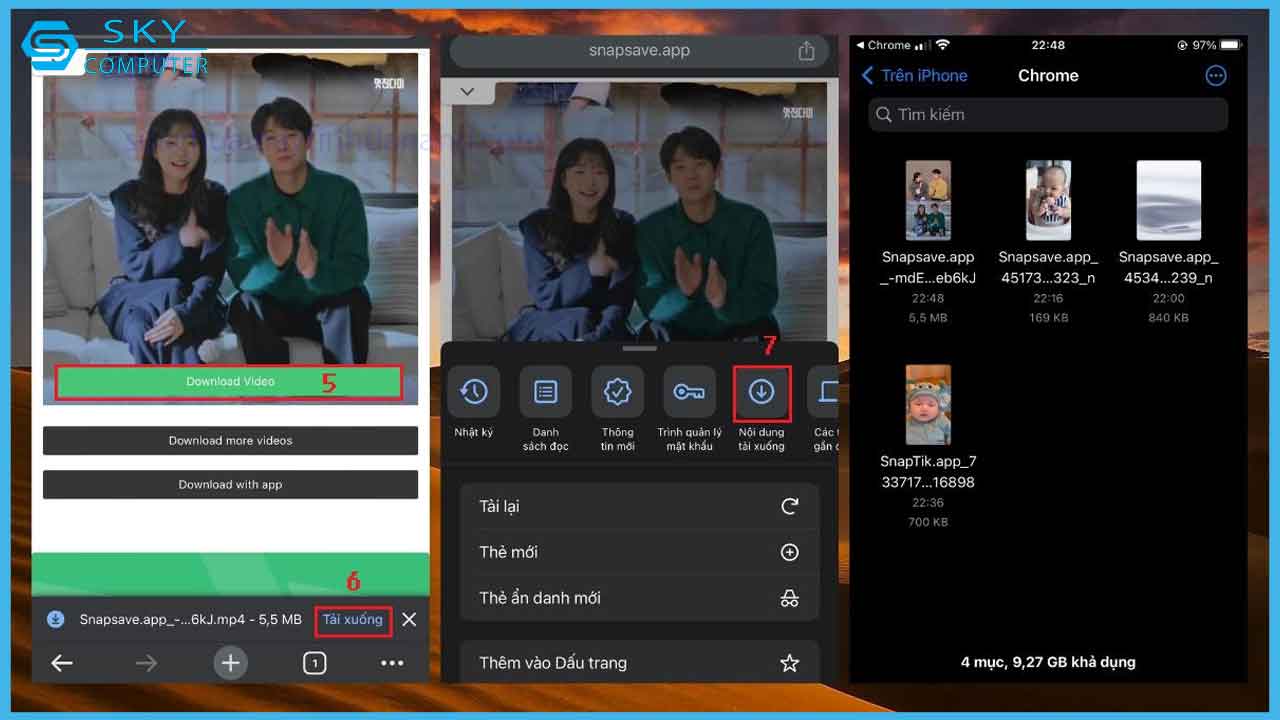Tap the reload arrow icon beside Tải lại
This screenshot has width=1280, height=720.
pos(790,506)
